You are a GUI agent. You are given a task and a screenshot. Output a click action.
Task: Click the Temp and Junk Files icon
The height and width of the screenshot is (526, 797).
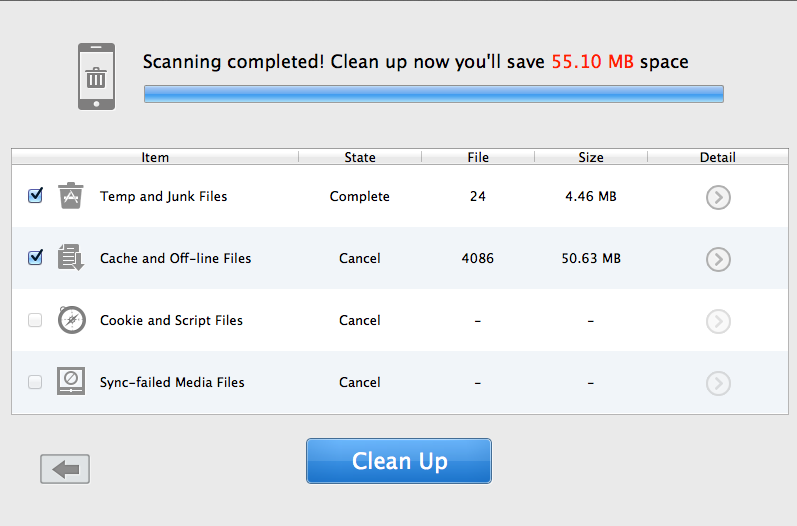click(x=69, y=196)
